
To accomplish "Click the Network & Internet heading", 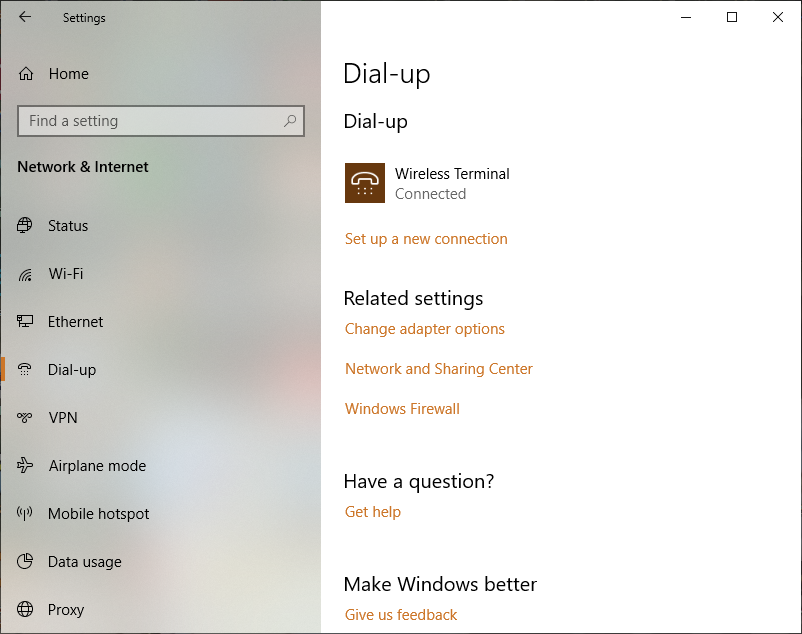I will pyautogui.click(x=83, y=167).
